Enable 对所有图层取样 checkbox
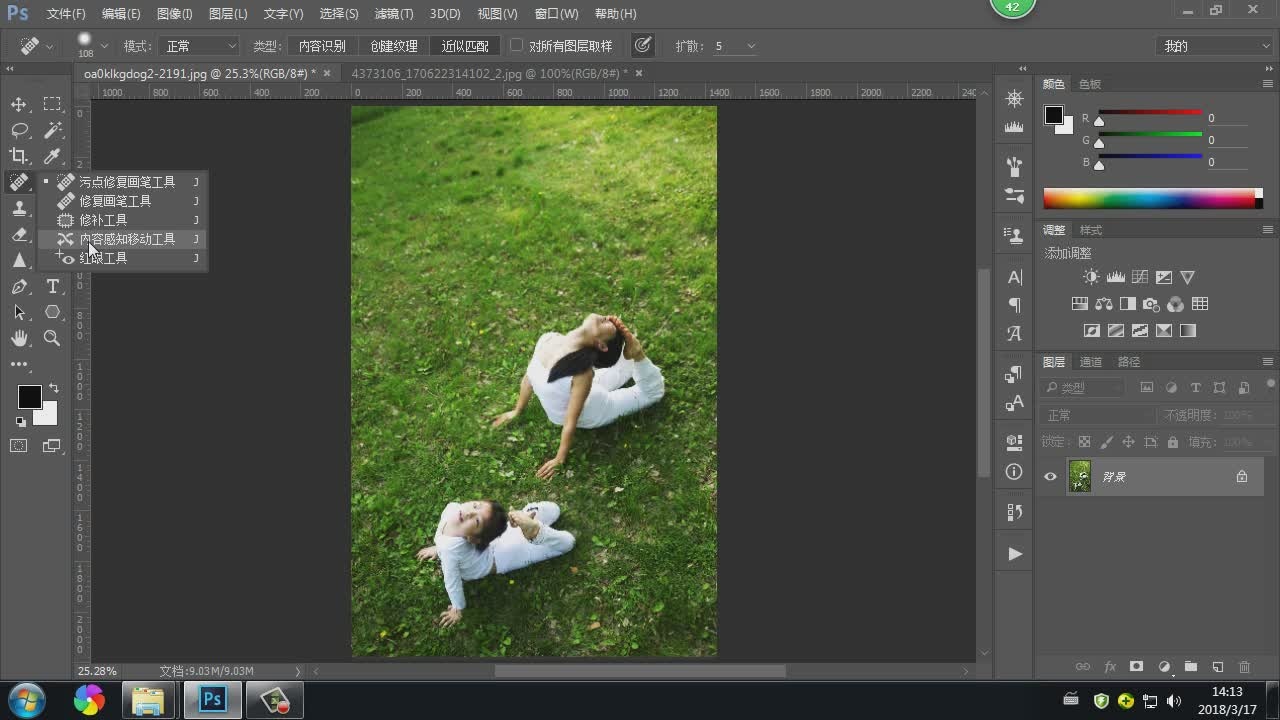This screenshot has height=720, width=1280. coord(517,46)
